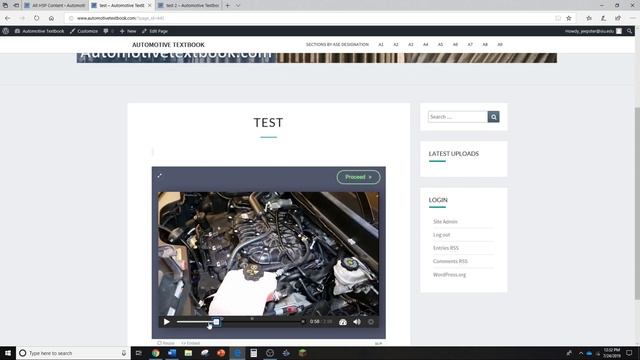Open the playback speed gauge control
640x360 pixels.
pyautogui.click(x=343, y=322)
